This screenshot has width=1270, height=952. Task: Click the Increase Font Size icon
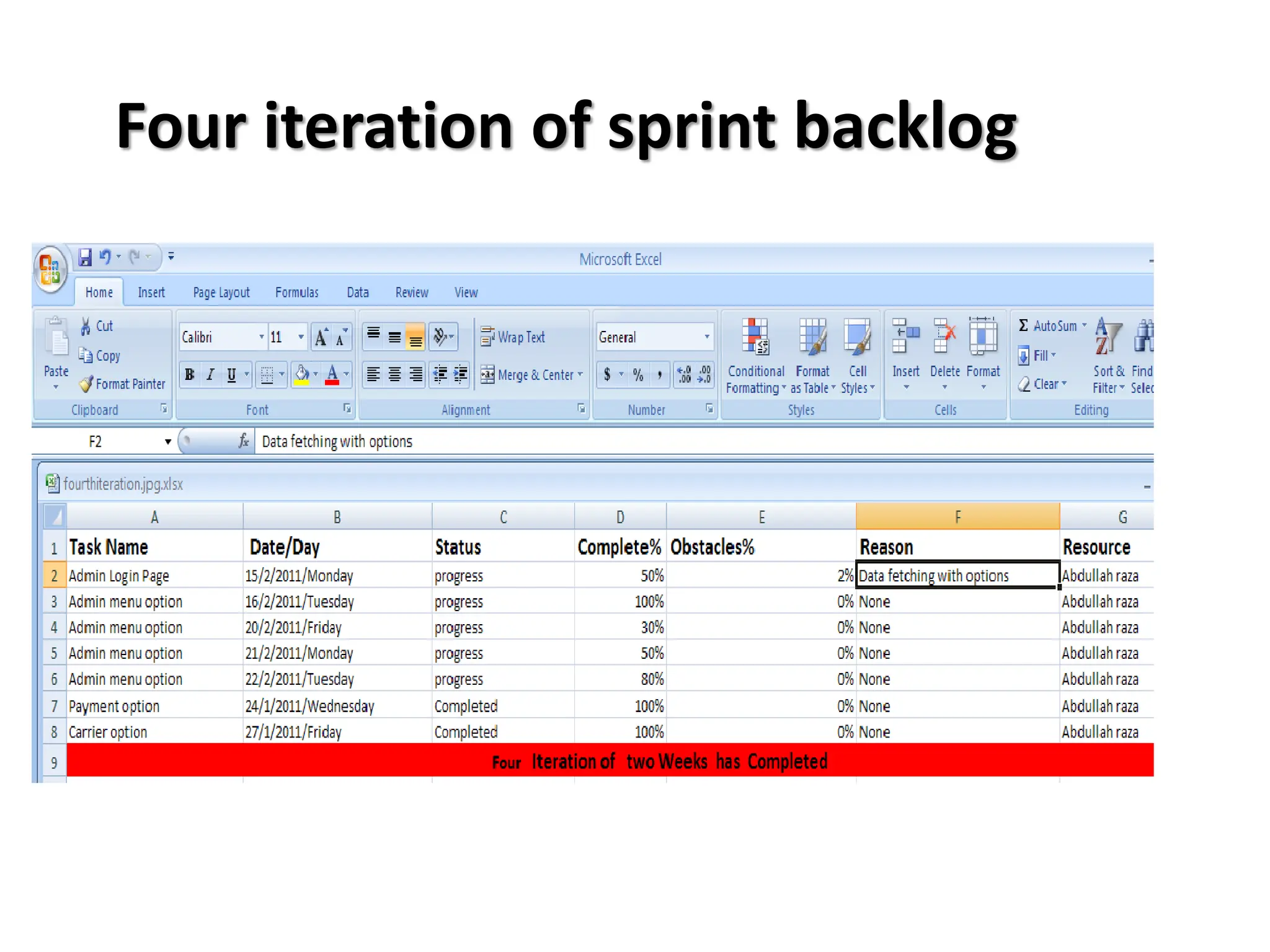pos(321,338)
